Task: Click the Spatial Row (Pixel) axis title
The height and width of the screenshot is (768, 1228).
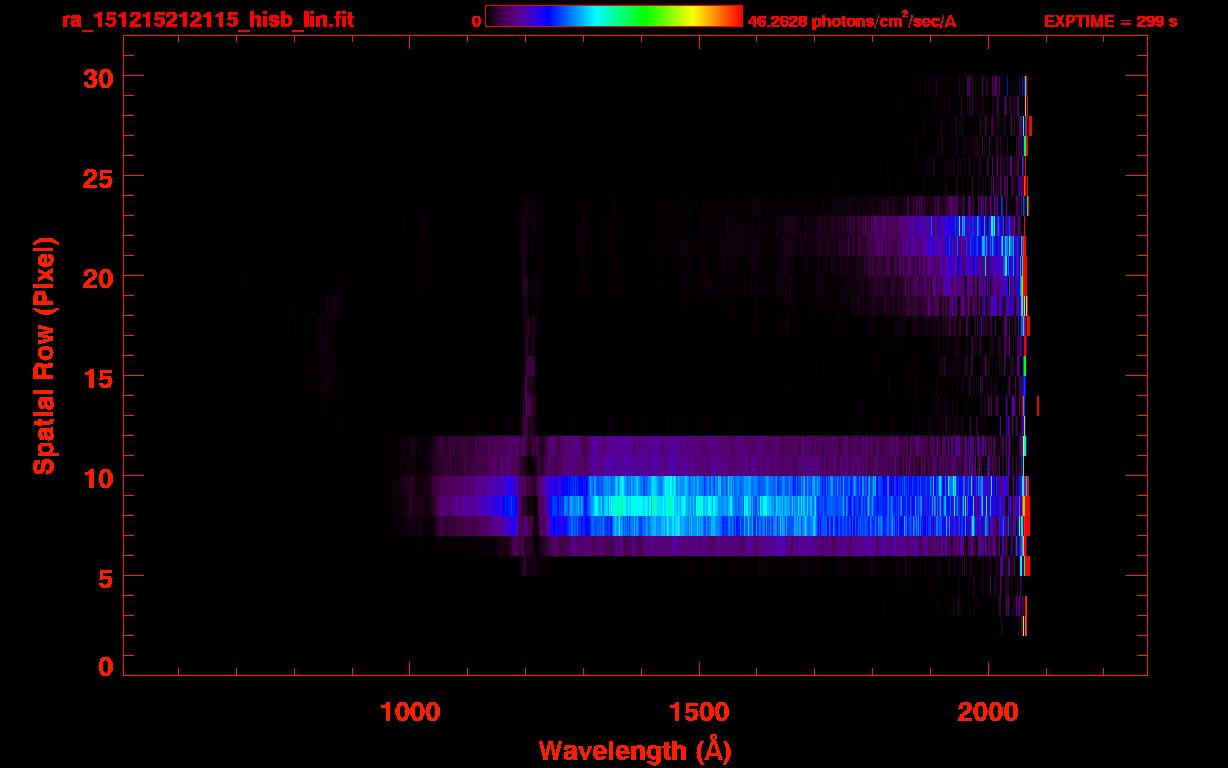Action: (44, 355)
